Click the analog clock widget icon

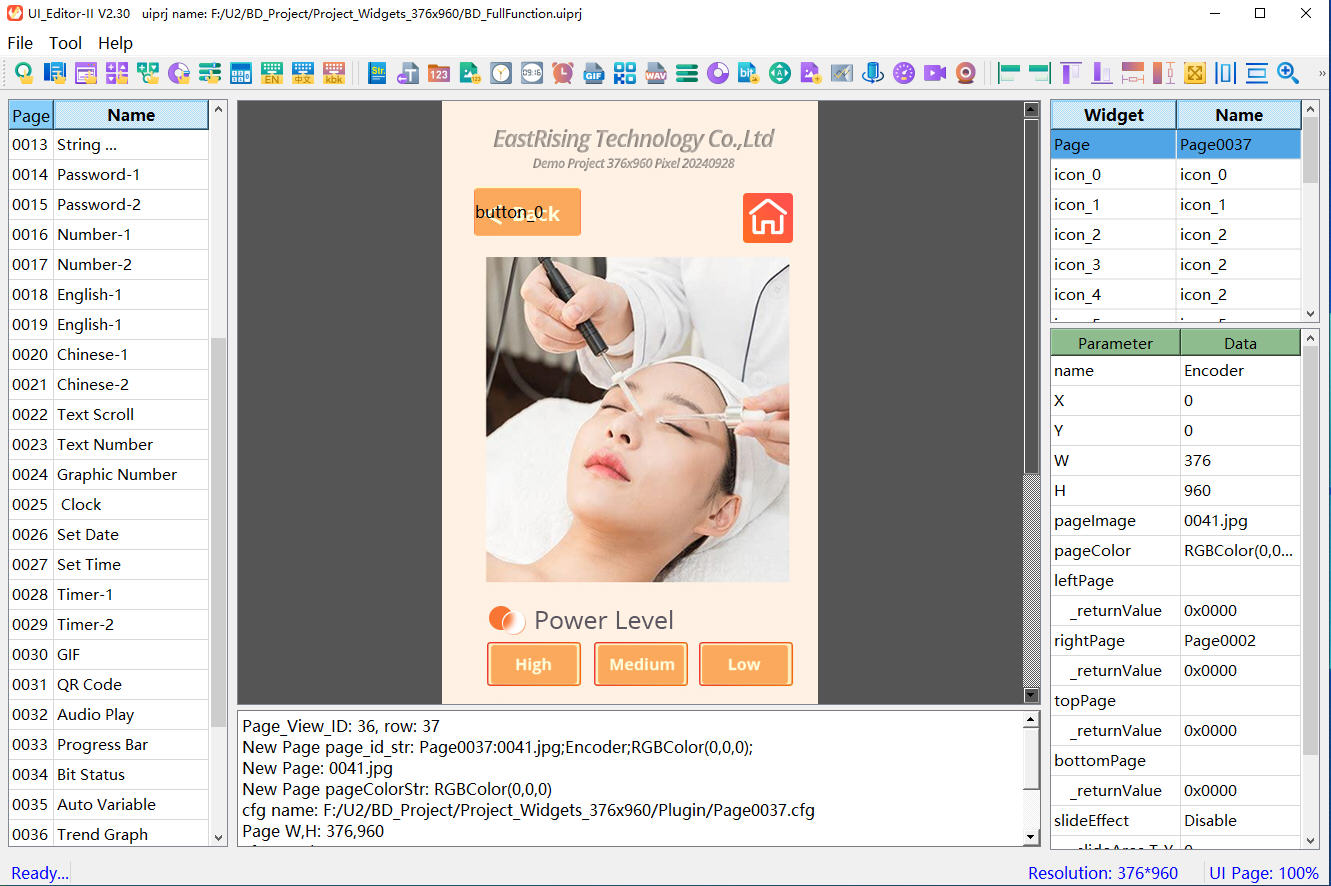[x=501, y=73]
